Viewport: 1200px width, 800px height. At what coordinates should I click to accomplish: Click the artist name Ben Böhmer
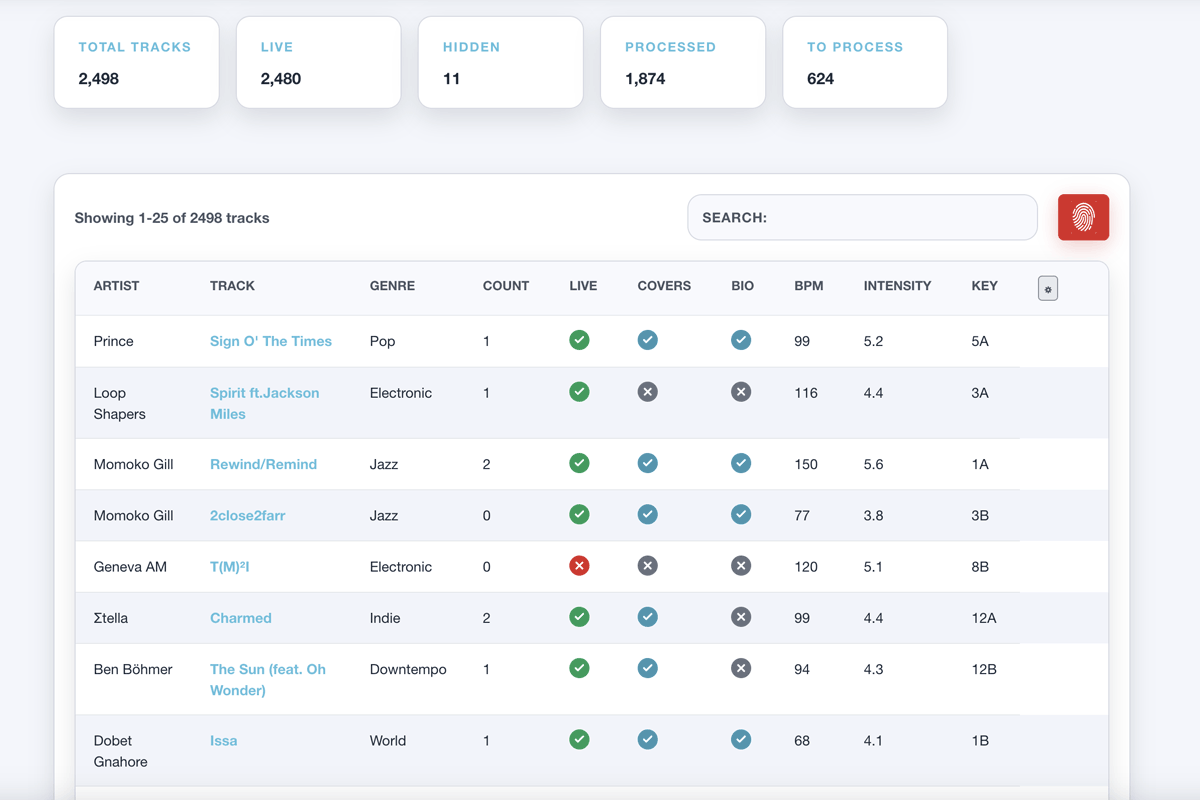coord(133,669)
